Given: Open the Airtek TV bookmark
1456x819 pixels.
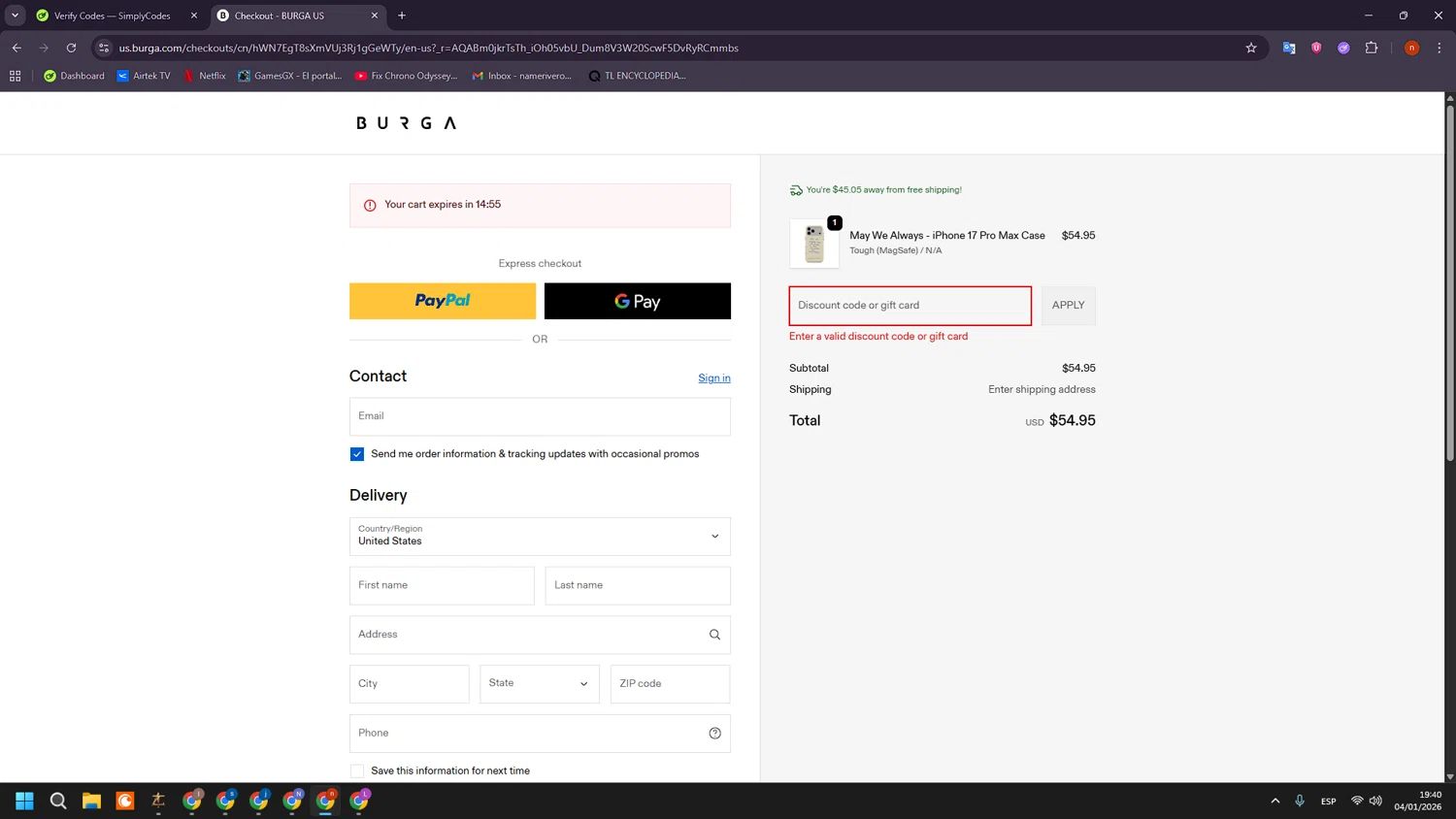Looking at the screenshot, I should tap(144, 76).
